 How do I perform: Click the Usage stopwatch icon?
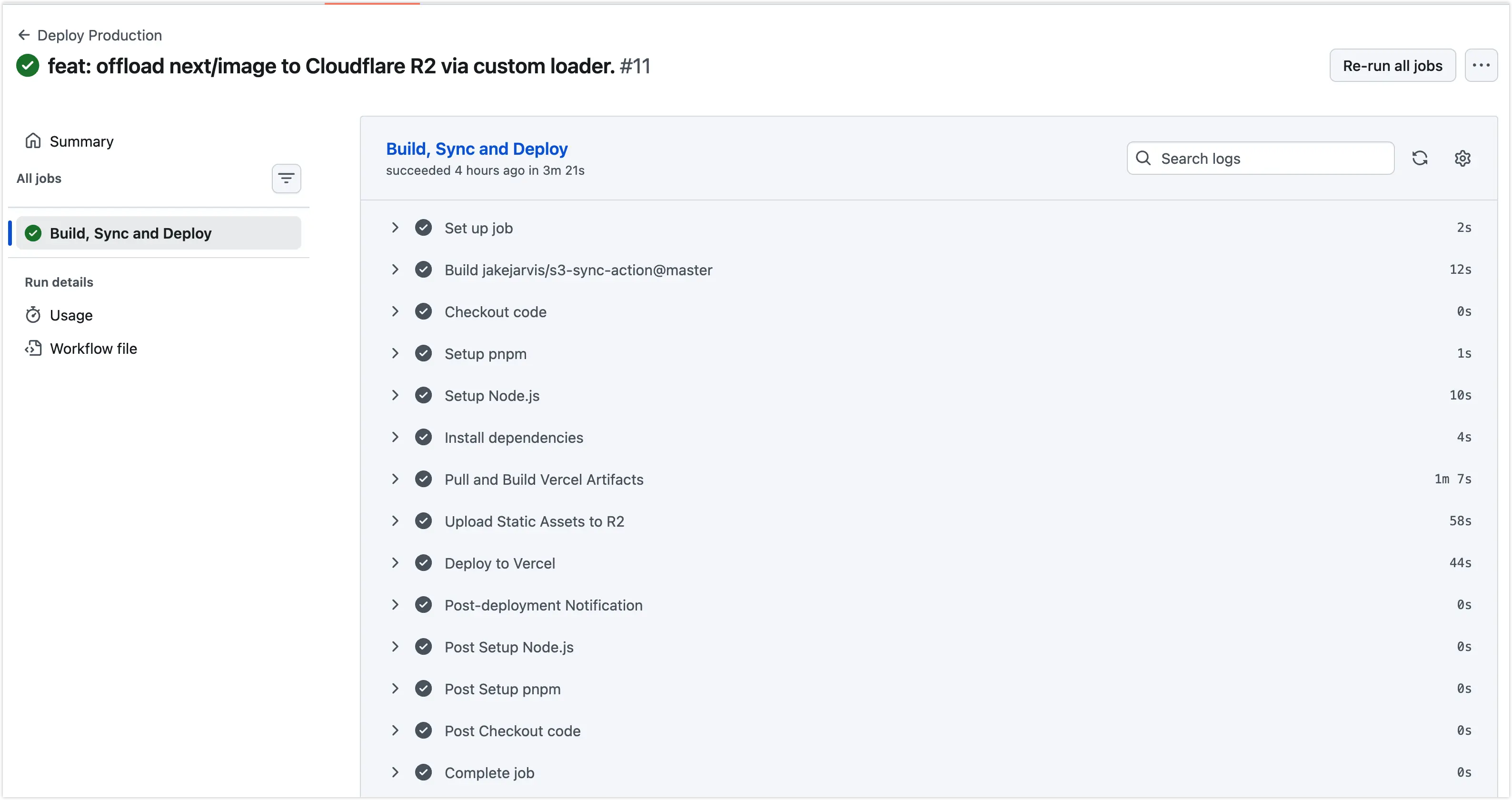point(33,315)
